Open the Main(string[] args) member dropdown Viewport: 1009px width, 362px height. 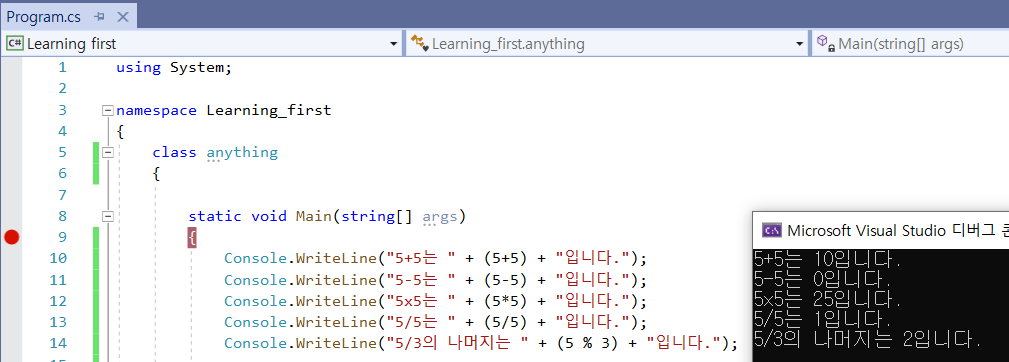point(910,44)
